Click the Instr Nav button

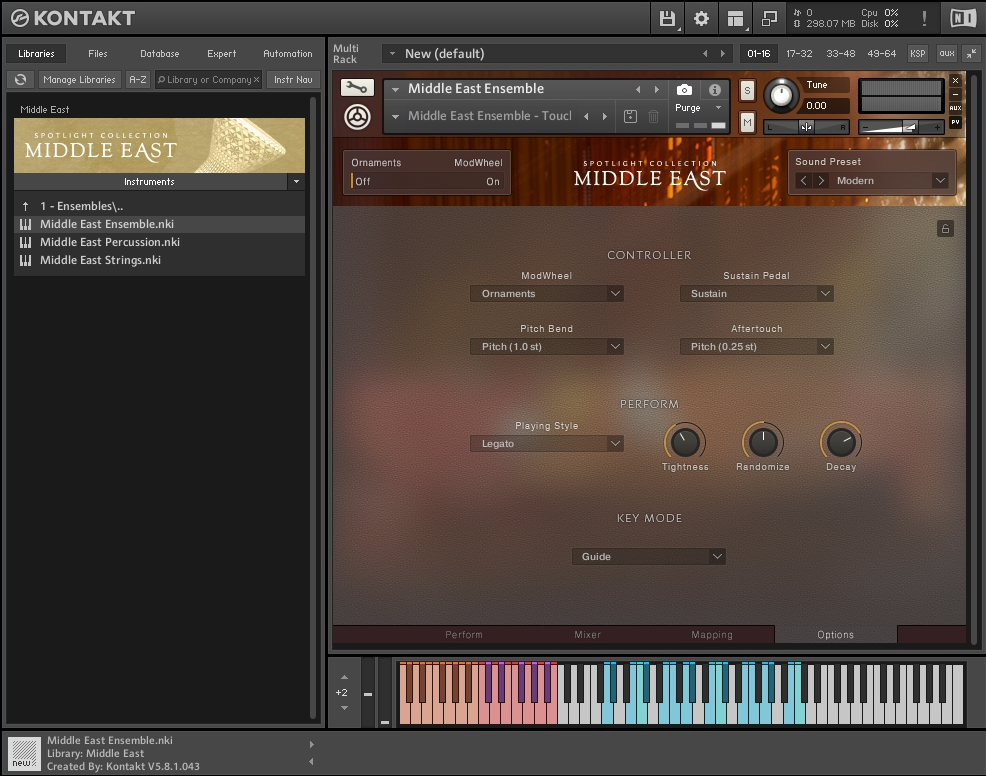click(293, 80)
